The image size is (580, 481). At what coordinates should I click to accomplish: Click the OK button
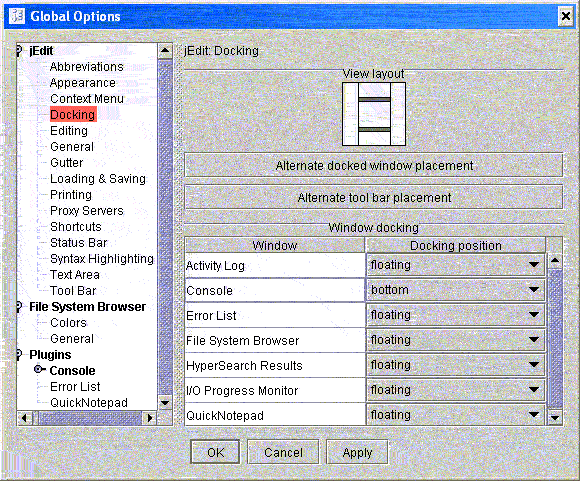tap(215, 452)
